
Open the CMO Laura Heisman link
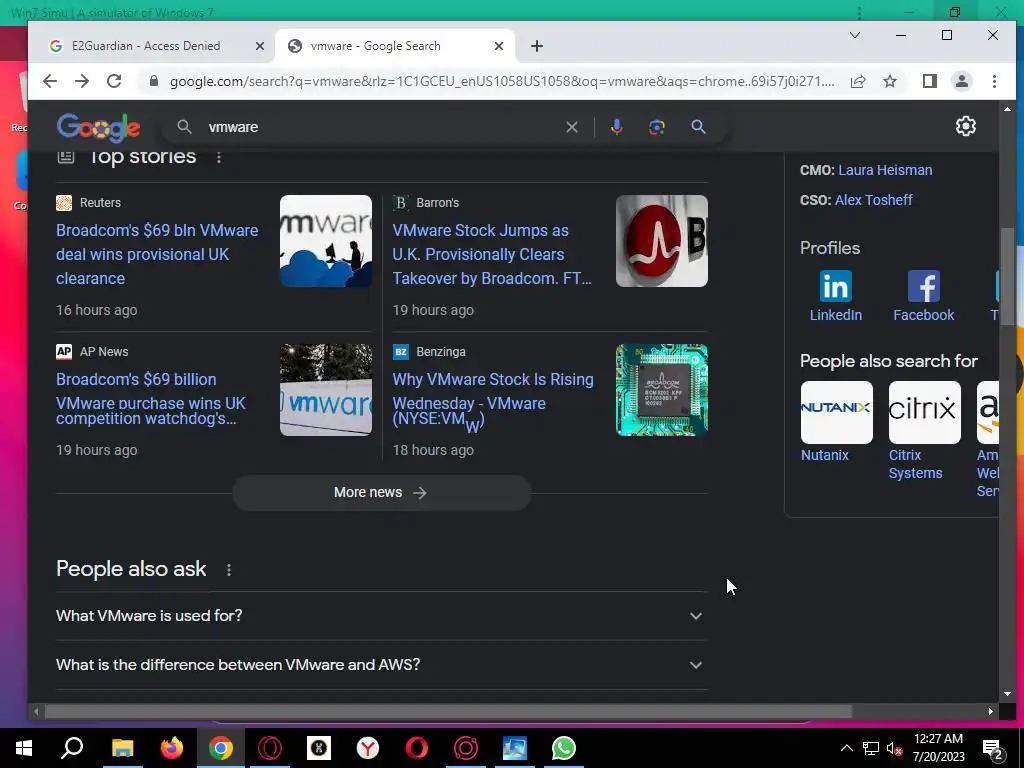coord(885,170)
